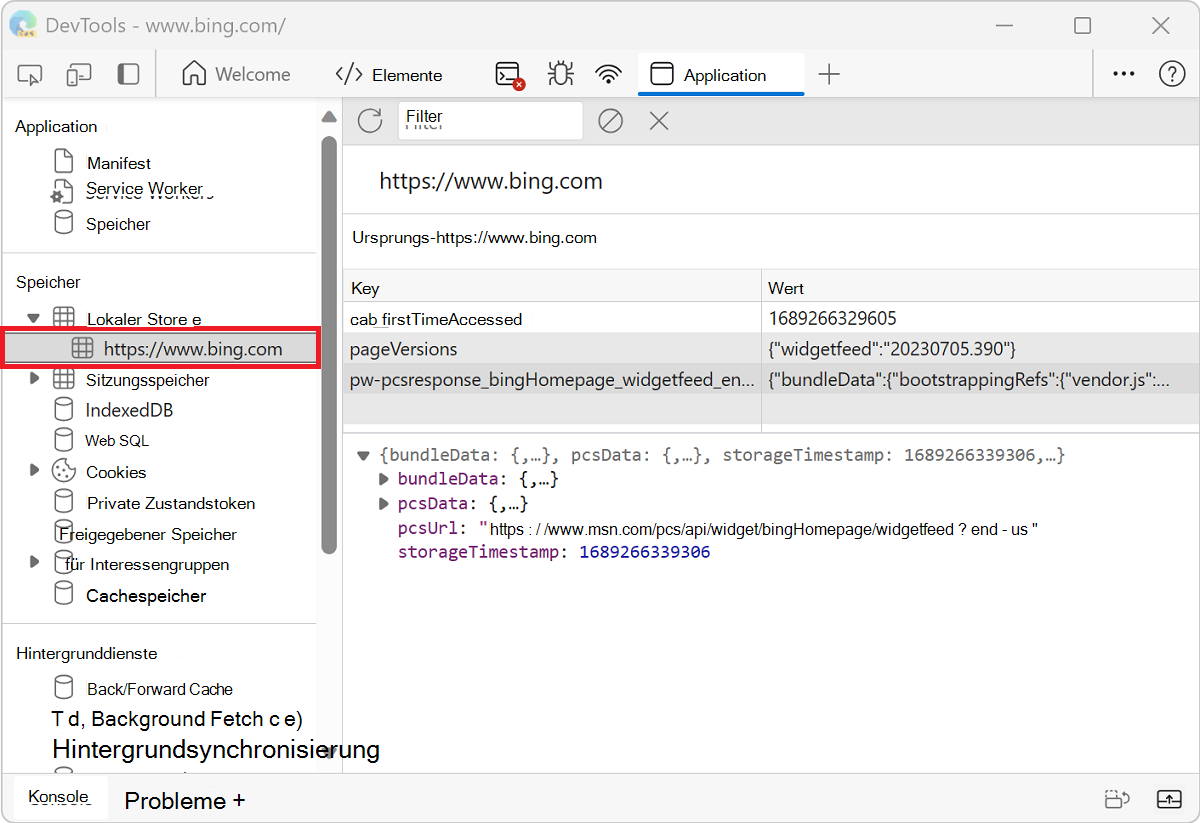Clear all storage entries with the circle-slash icon
The image size is (1200, 823).
(x=610, y=121)
